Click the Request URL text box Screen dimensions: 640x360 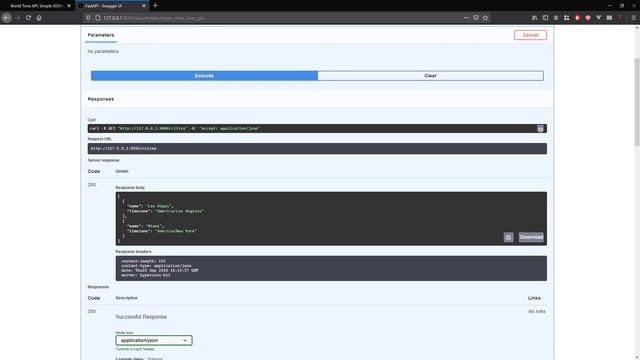click(x=317, y=149)
